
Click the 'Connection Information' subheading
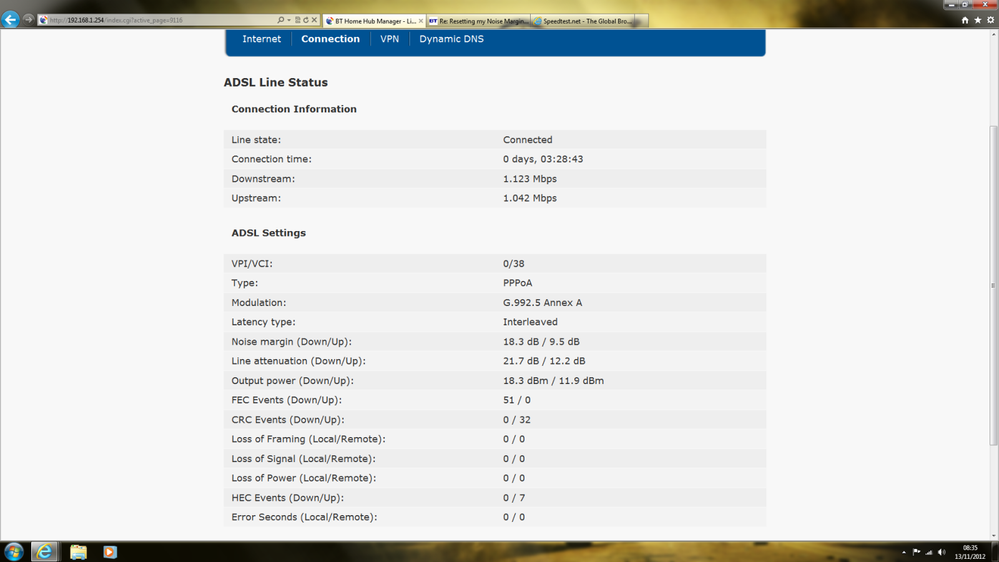[294, 109]
